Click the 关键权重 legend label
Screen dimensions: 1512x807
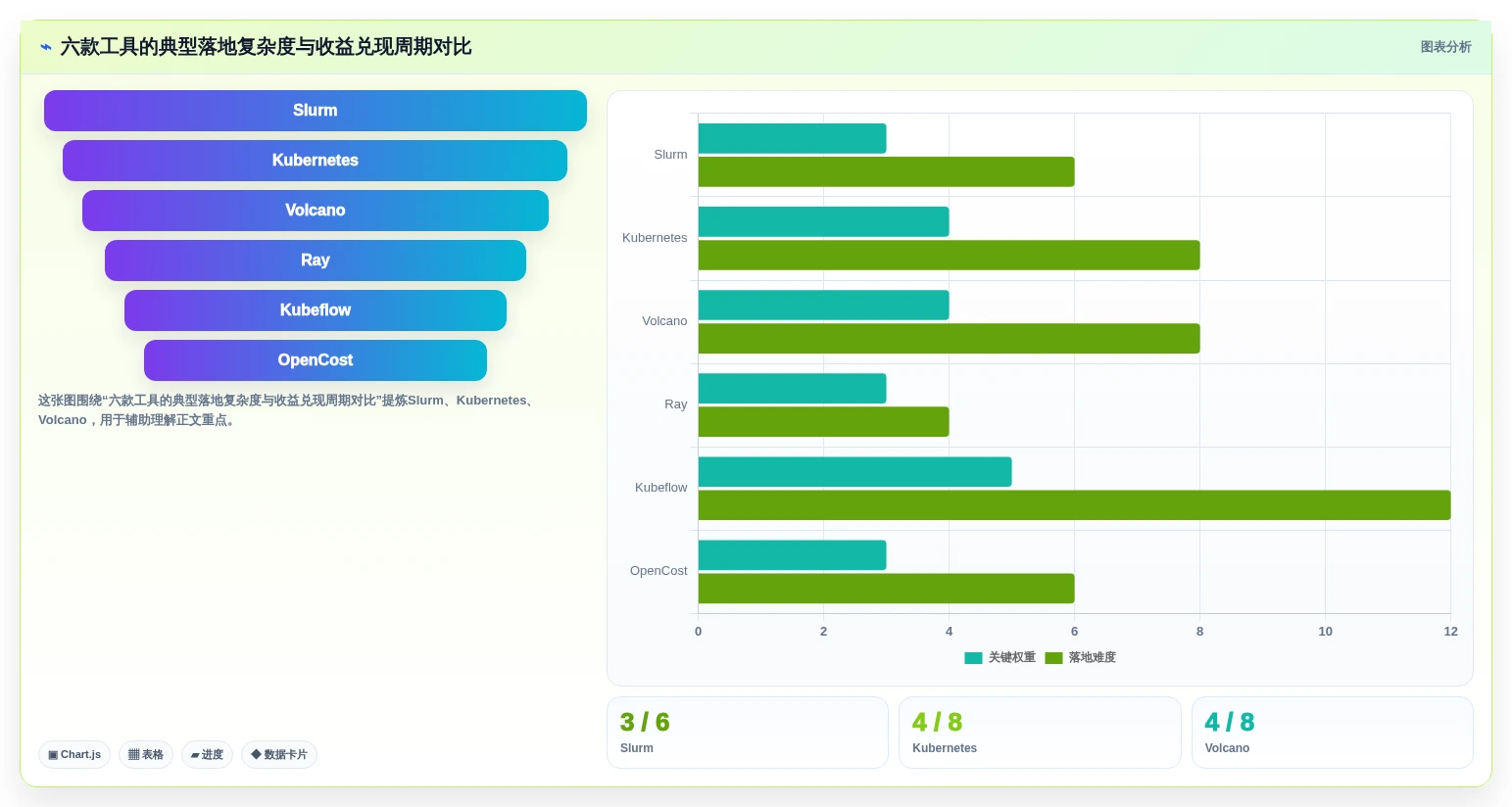coord(1011,658)
